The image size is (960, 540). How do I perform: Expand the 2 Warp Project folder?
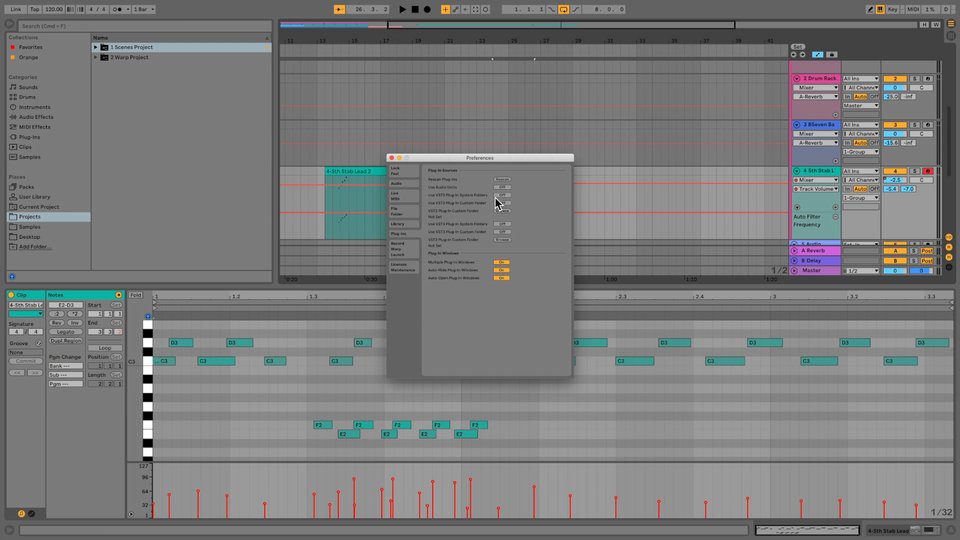click(x=96, y=57)
